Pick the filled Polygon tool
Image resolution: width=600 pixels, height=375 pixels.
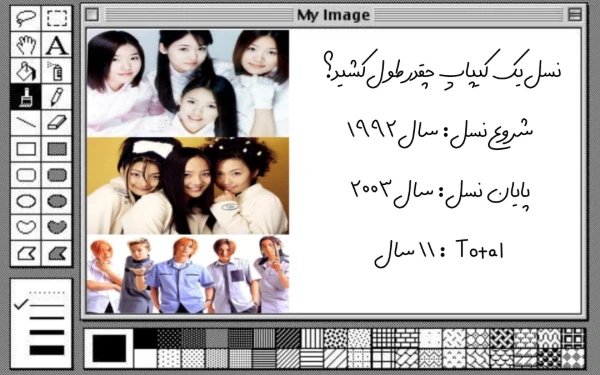tap(57, 253)
